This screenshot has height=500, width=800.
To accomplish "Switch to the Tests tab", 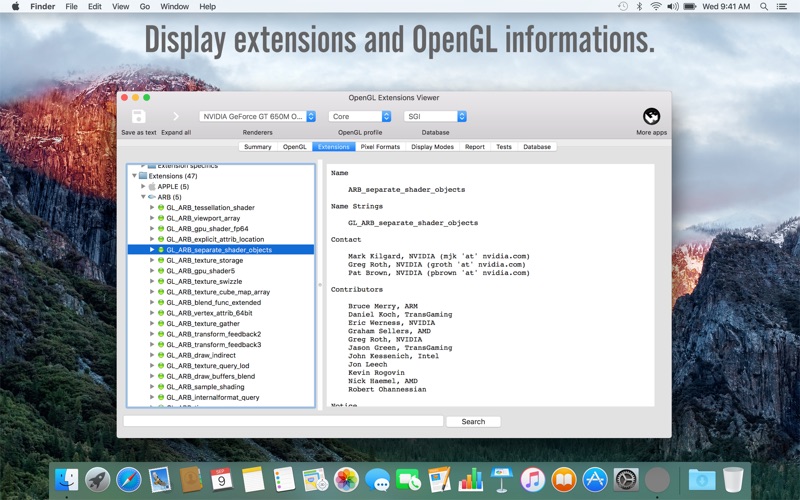I will (x=504, y=146).
